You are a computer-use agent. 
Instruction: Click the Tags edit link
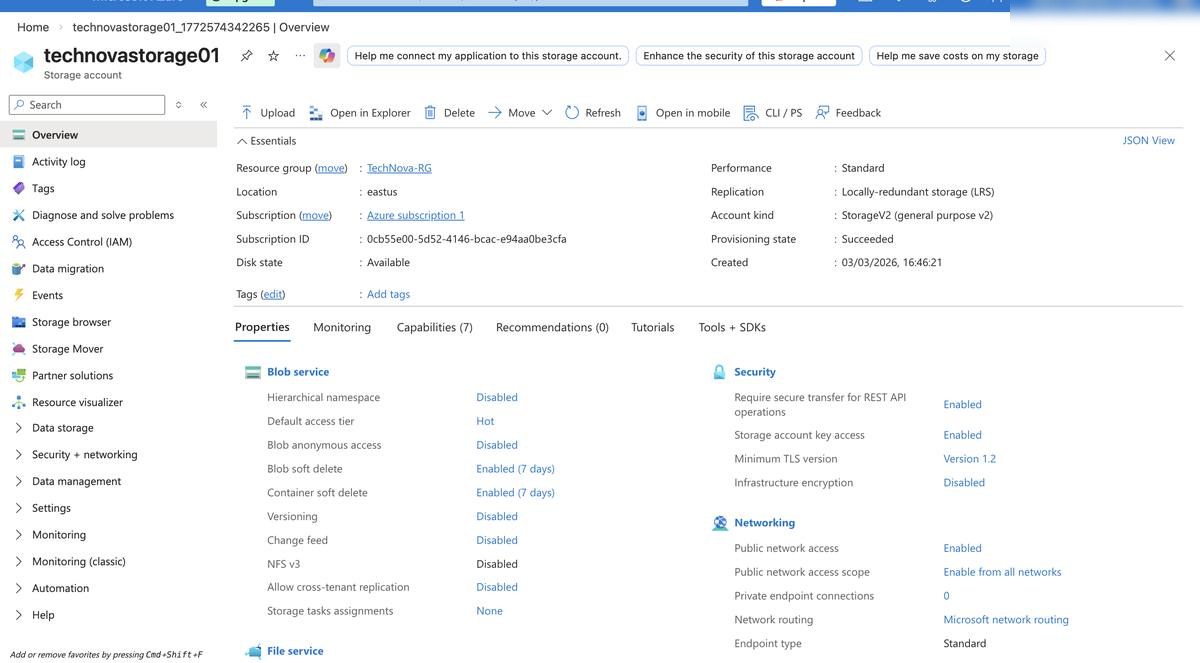[x=273, y=294]
